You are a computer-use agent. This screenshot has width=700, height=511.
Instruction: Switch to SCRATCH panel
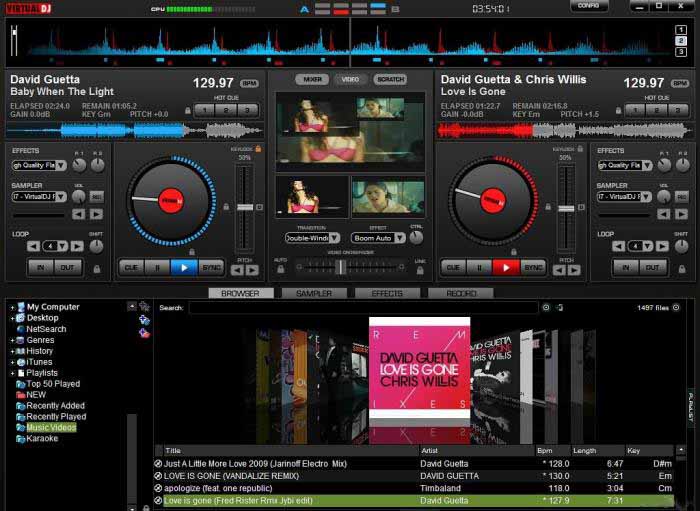[x=391, y=79]
